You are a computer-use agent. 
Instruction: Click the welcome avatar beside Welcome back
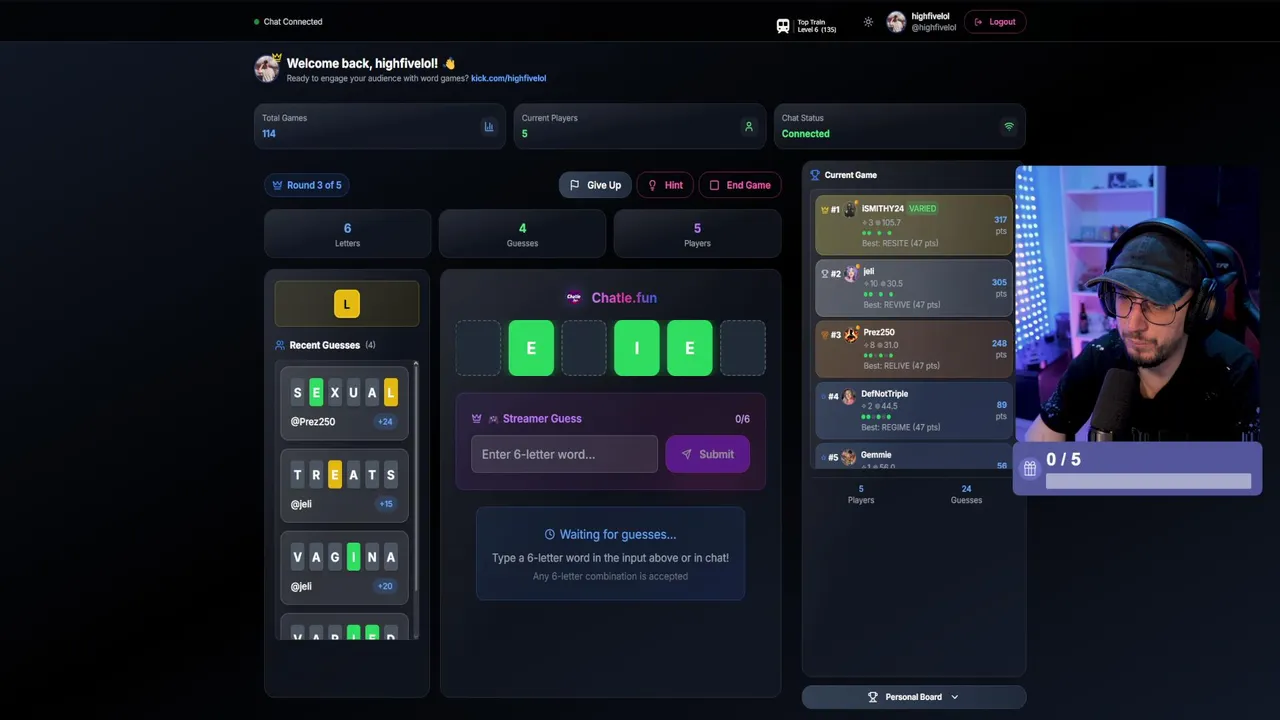[267, 68]
